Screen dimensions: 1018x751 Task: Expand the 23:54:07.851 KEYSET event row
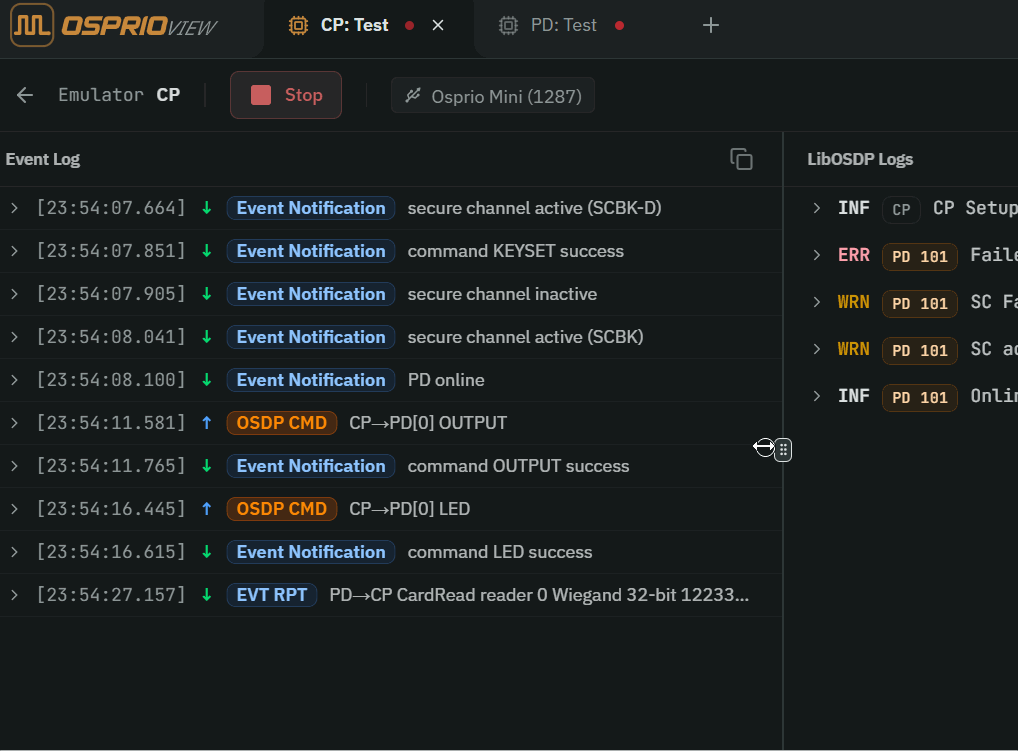pos(14,251)
